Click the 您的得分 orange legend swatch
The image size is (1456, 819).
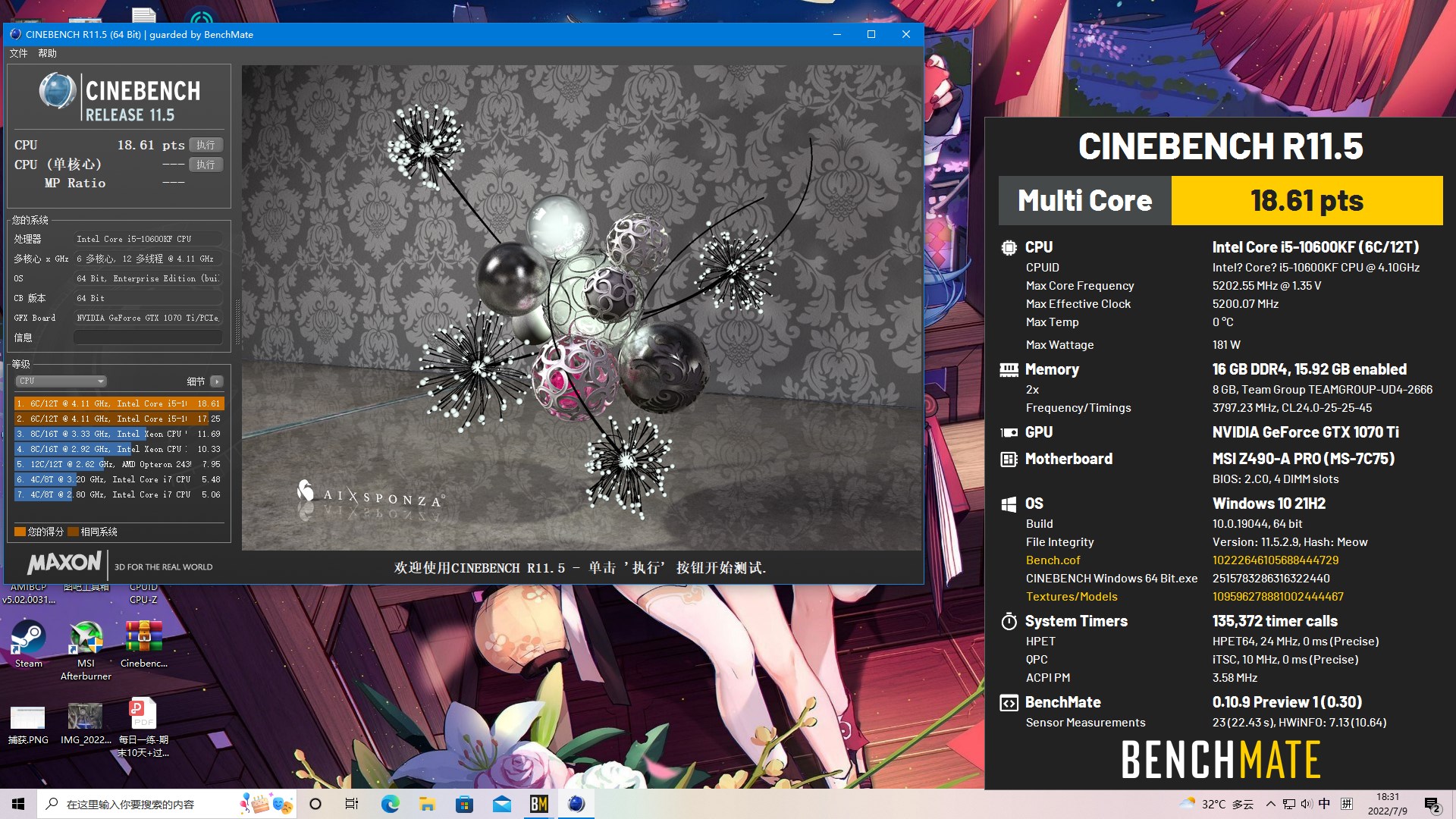click(20, 532)
